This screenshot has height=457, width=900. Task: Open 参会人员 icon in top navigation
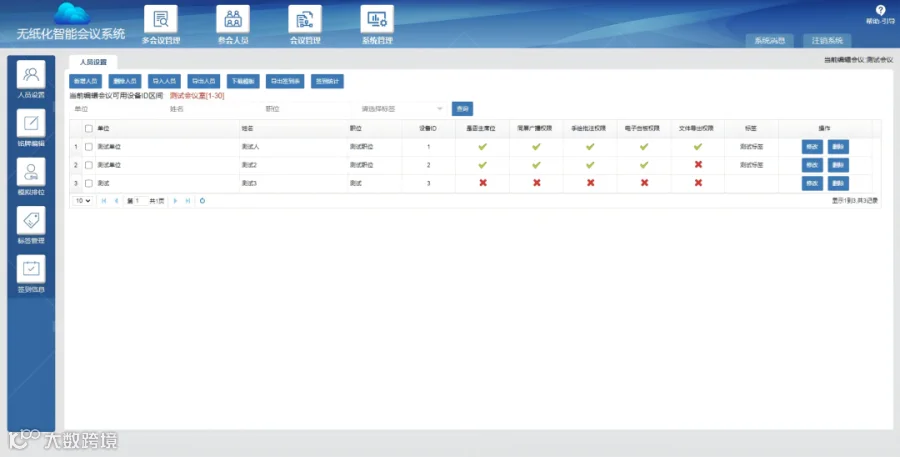(x=233, y=20)
